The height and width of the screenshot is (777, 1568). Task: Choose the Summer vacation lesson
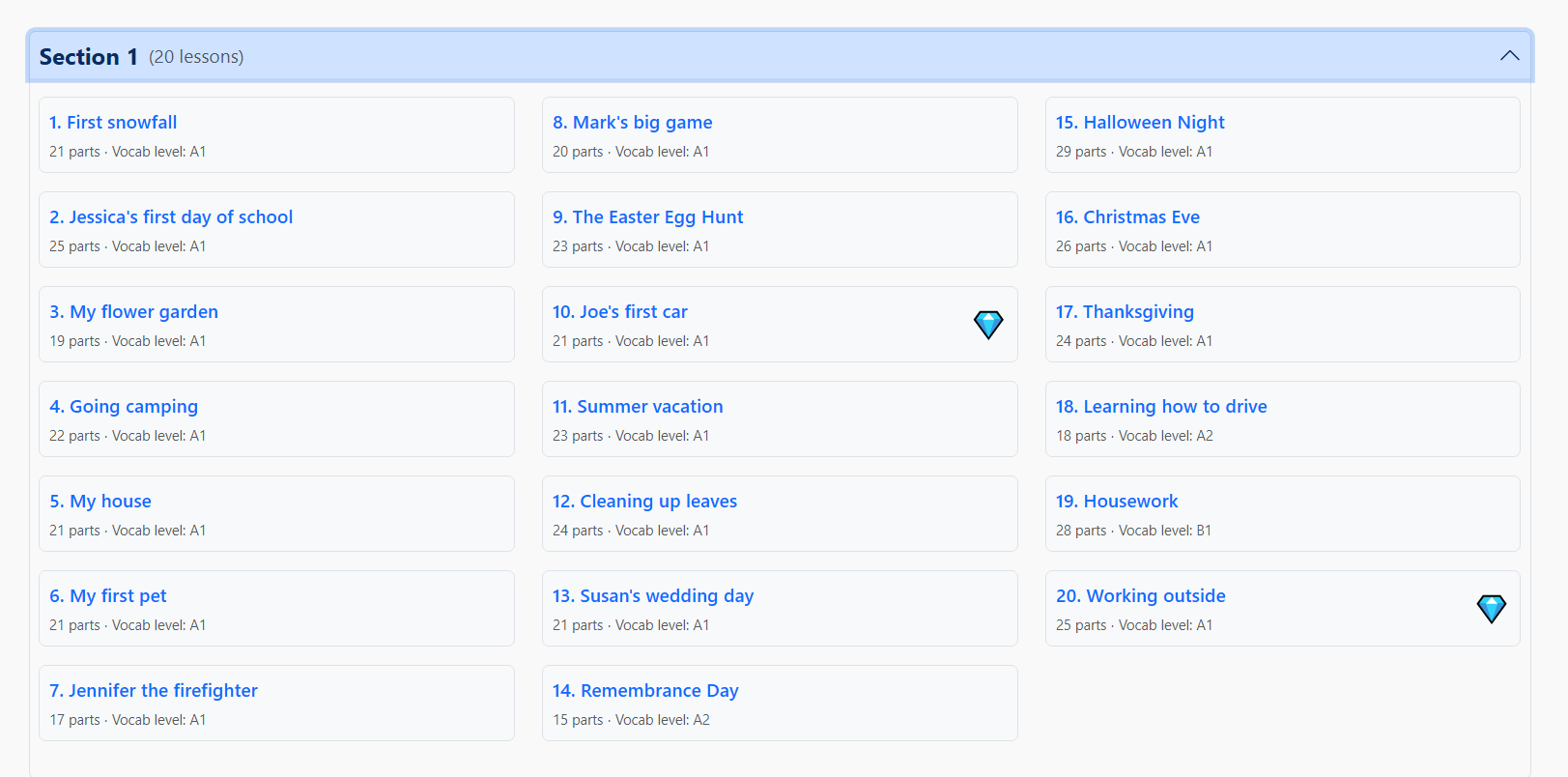tap(638, 407)
